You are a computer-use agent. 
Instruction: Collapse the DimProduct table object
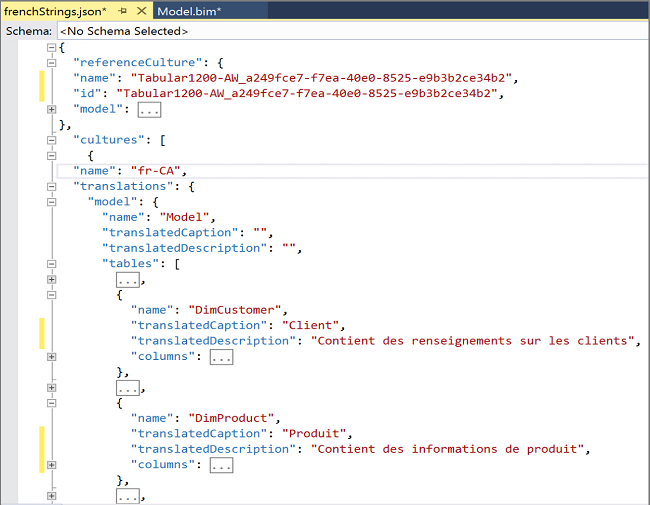click(51, 403)
